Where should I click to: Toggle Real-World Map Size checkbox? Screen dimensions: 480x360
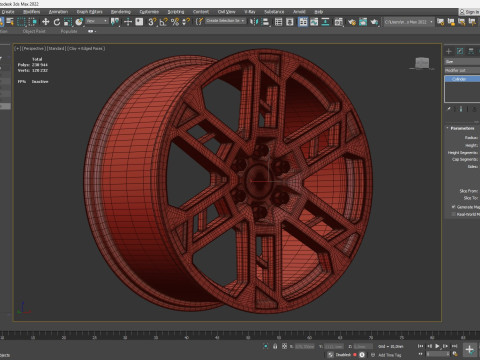454,214
